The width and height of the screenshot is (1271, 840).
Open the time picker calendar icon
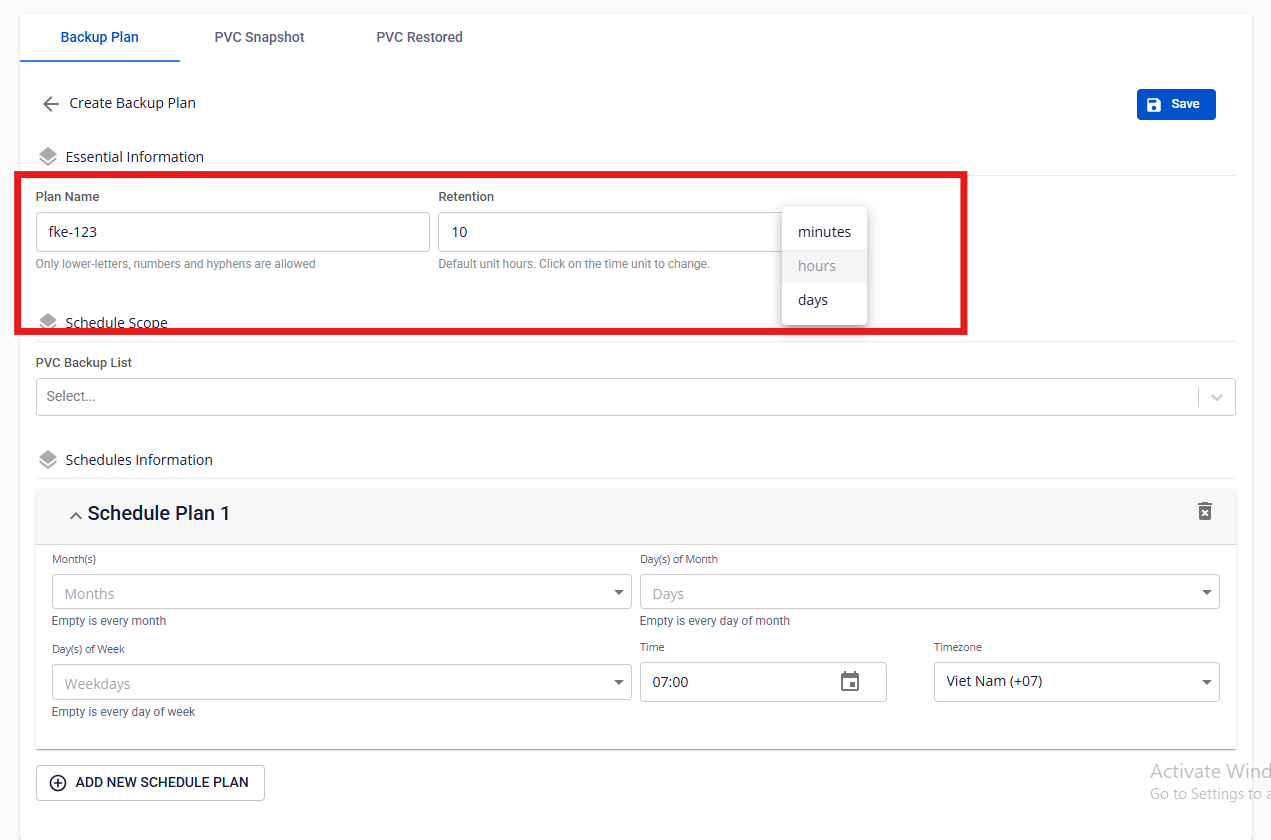[x=850, y=682]
